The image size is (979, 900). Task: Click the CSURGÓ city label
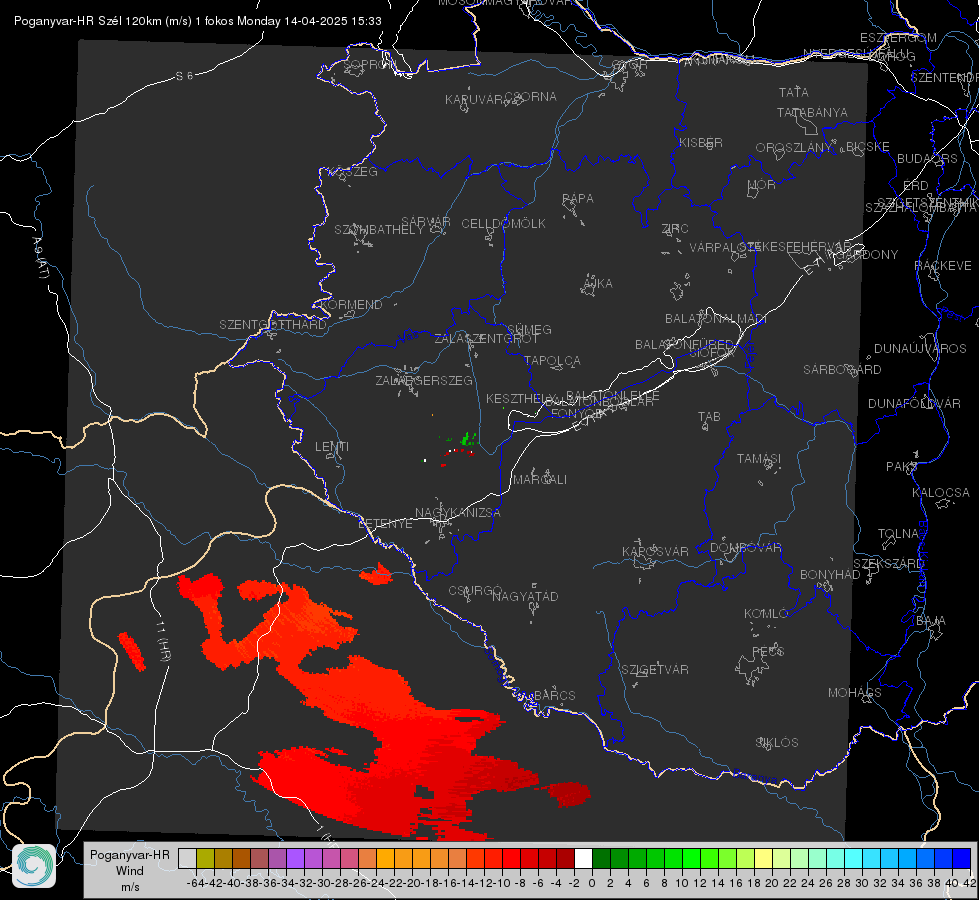476,591
